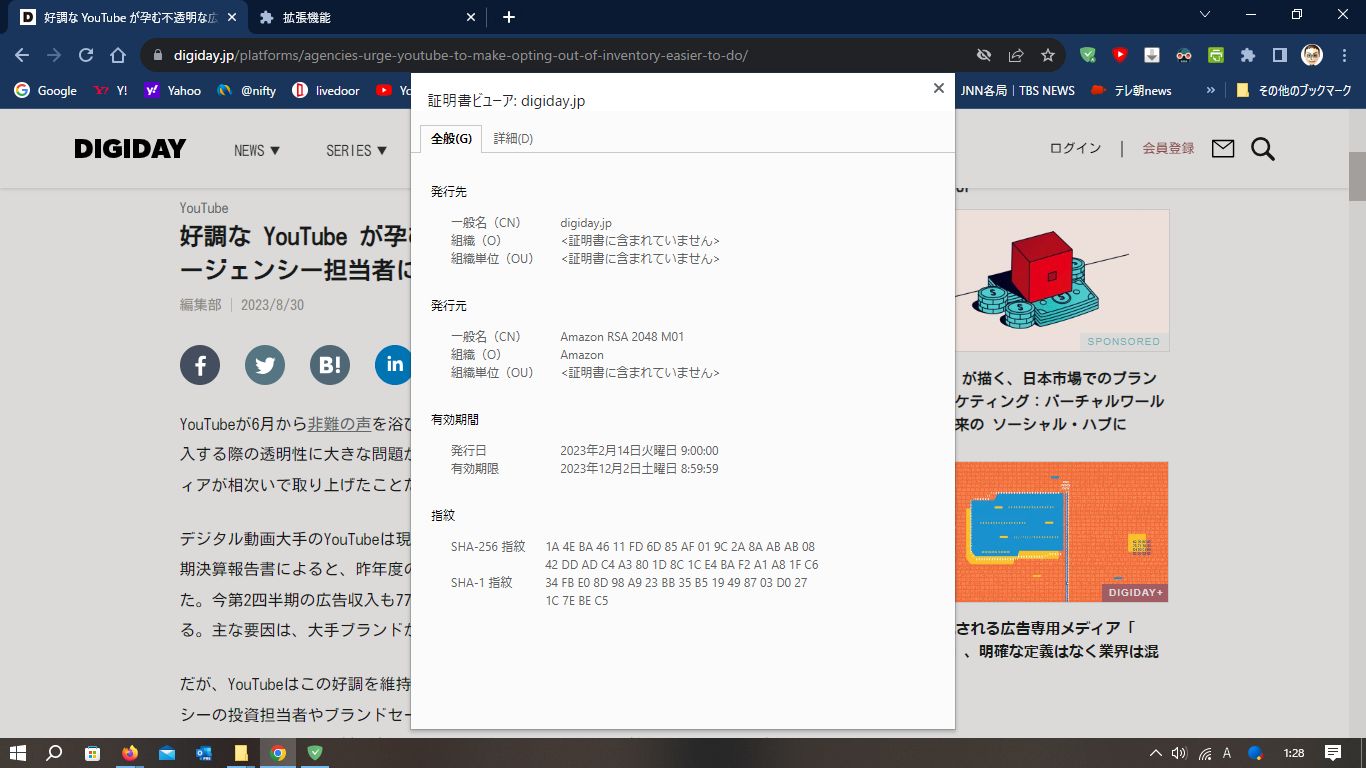
Task: Open DIGIDAY site search magnifier
Action: 1262,149
